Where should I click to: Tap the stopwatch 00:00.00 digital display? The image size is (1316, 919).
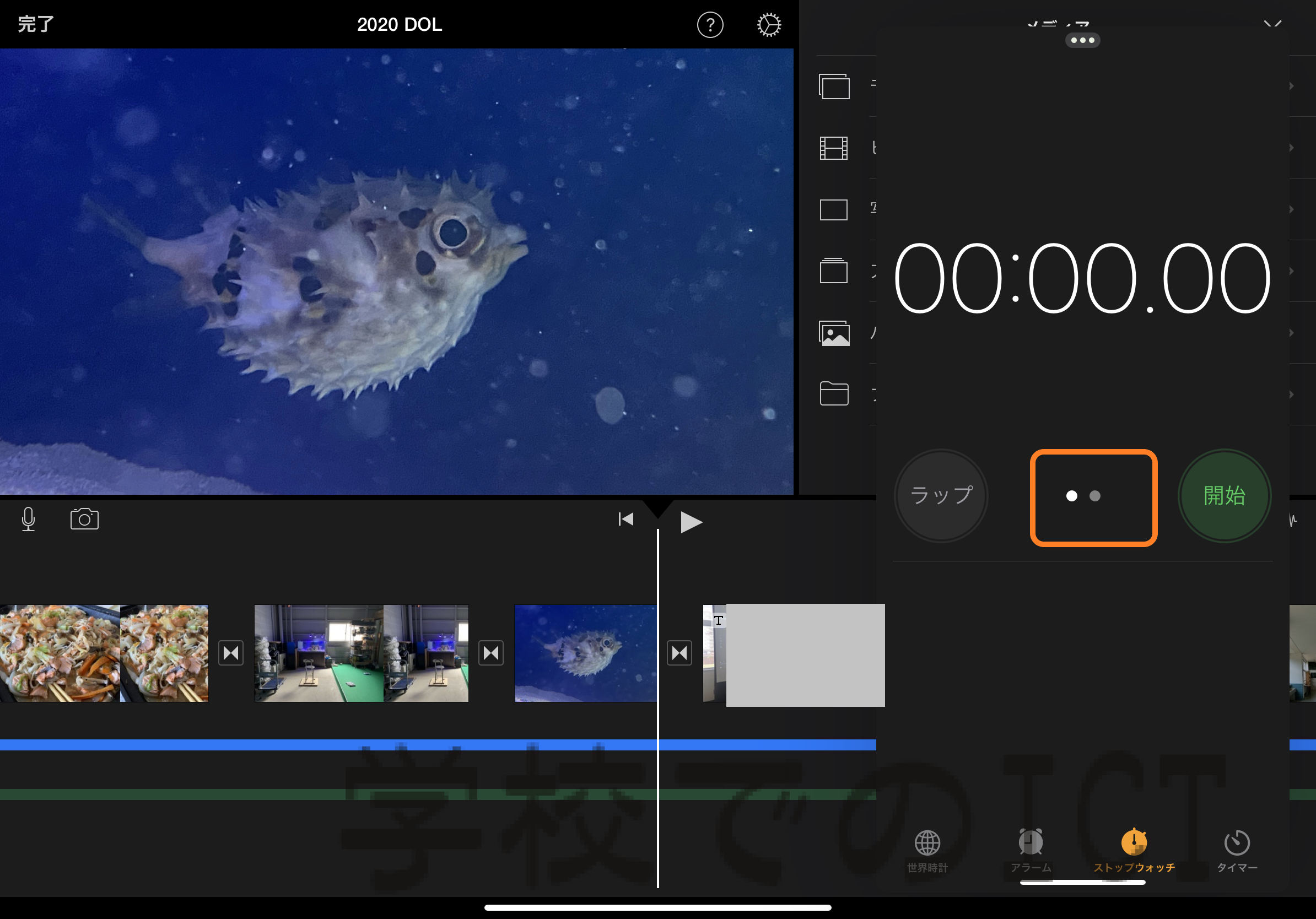(x=1082, y=278)
